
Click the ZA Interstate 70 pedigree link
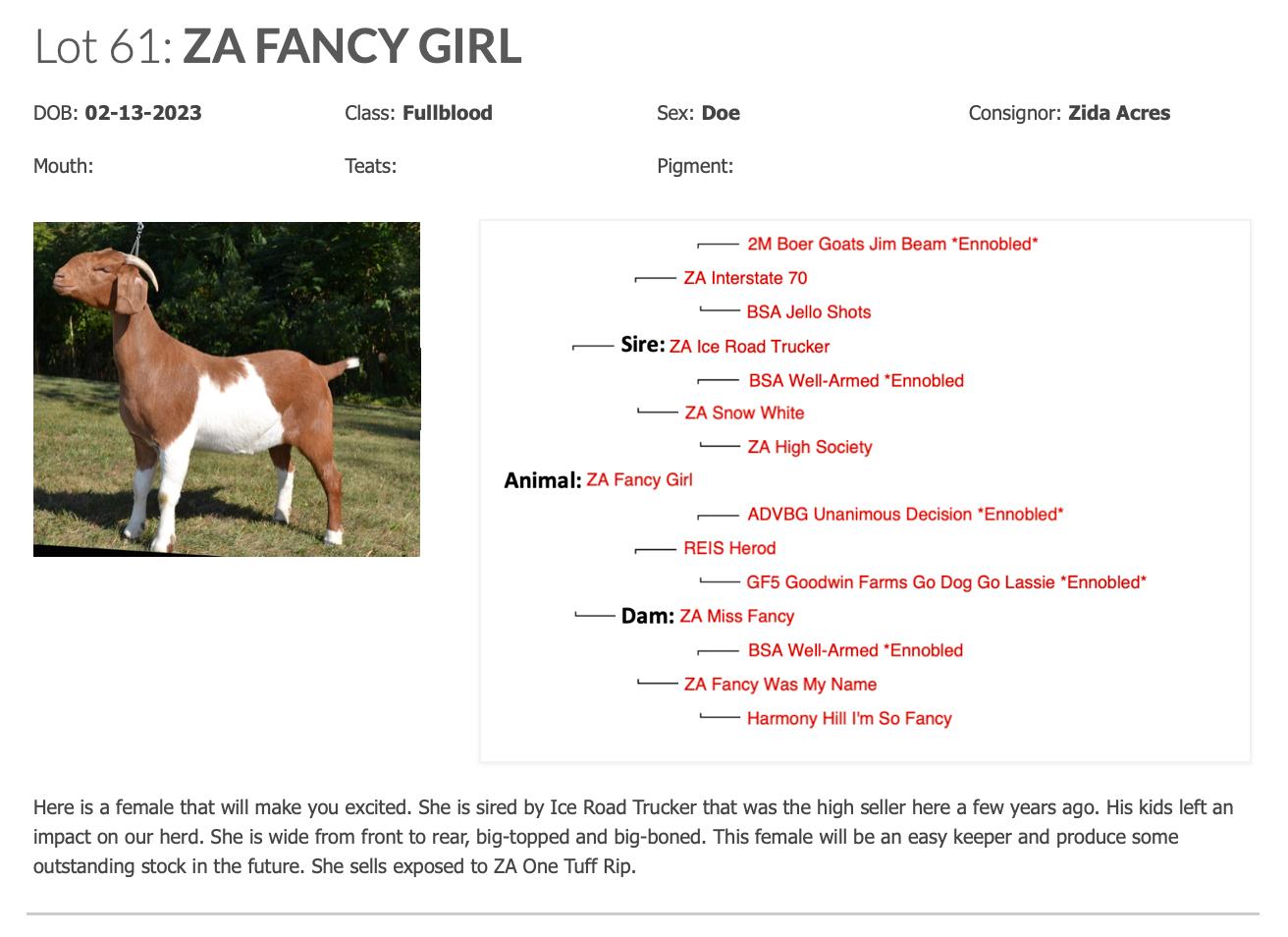pos(745,278)
